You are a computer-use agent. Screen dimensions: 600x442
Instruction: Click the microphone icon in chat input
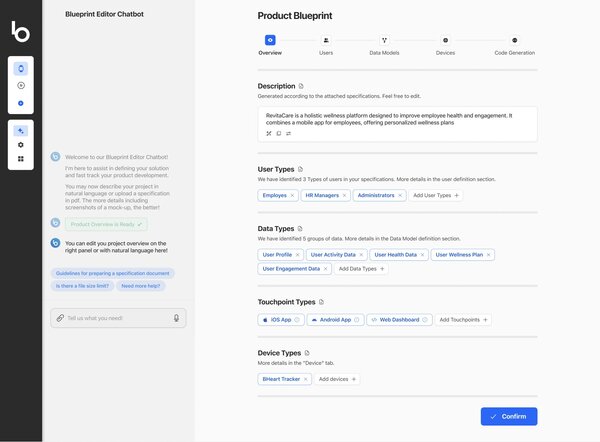point(176,318)
